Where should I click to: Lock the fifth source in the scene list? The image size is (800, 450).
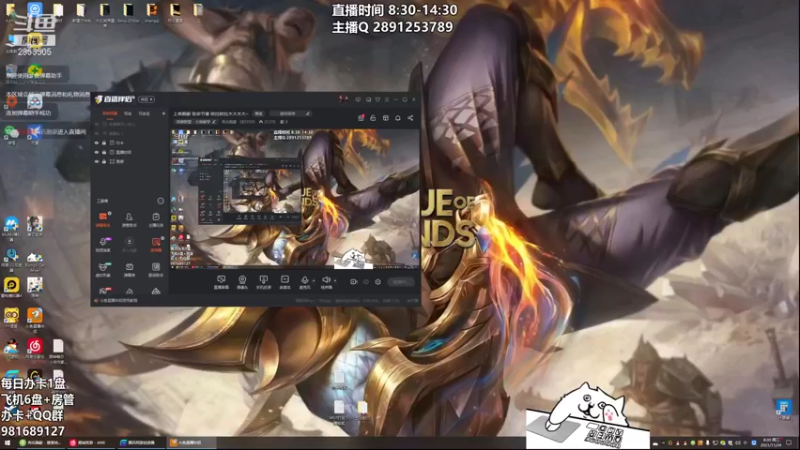pos(104,162)
